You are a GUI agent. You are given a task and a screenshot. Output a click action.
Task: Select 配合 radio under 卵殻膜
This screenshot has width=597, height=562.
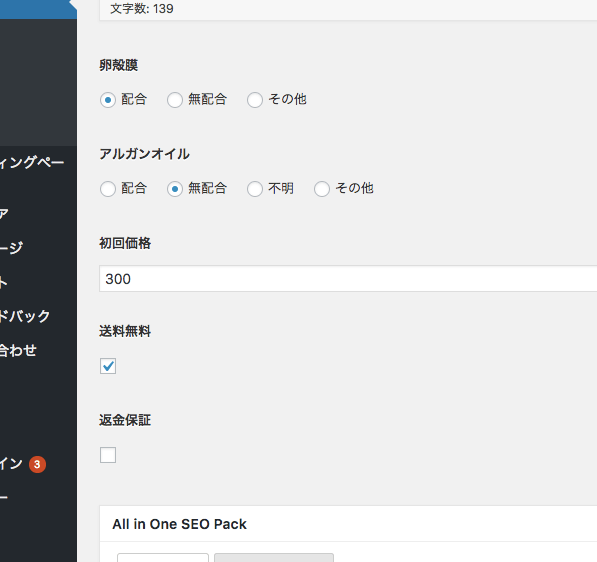[x=108, y=100]
